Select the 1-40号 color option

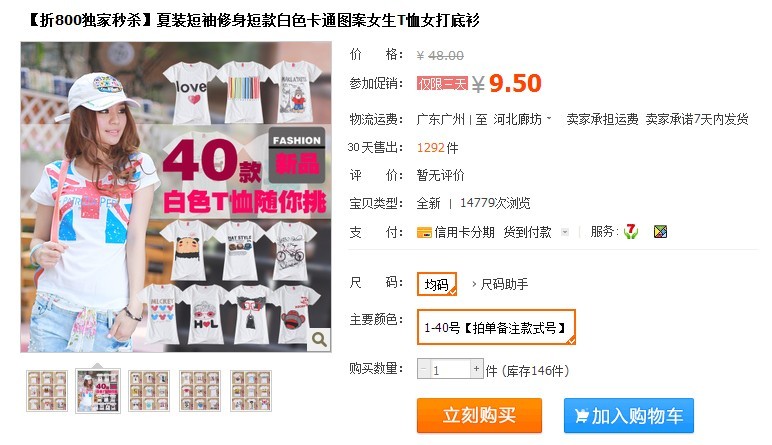click(x=496, y=327)
